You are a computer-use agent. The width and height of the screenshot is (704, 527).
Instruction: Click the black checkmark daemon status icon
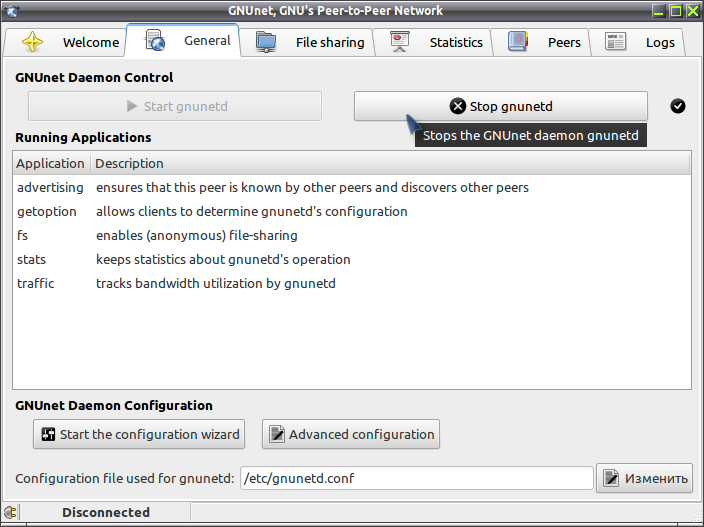click(x=678, y=106)
